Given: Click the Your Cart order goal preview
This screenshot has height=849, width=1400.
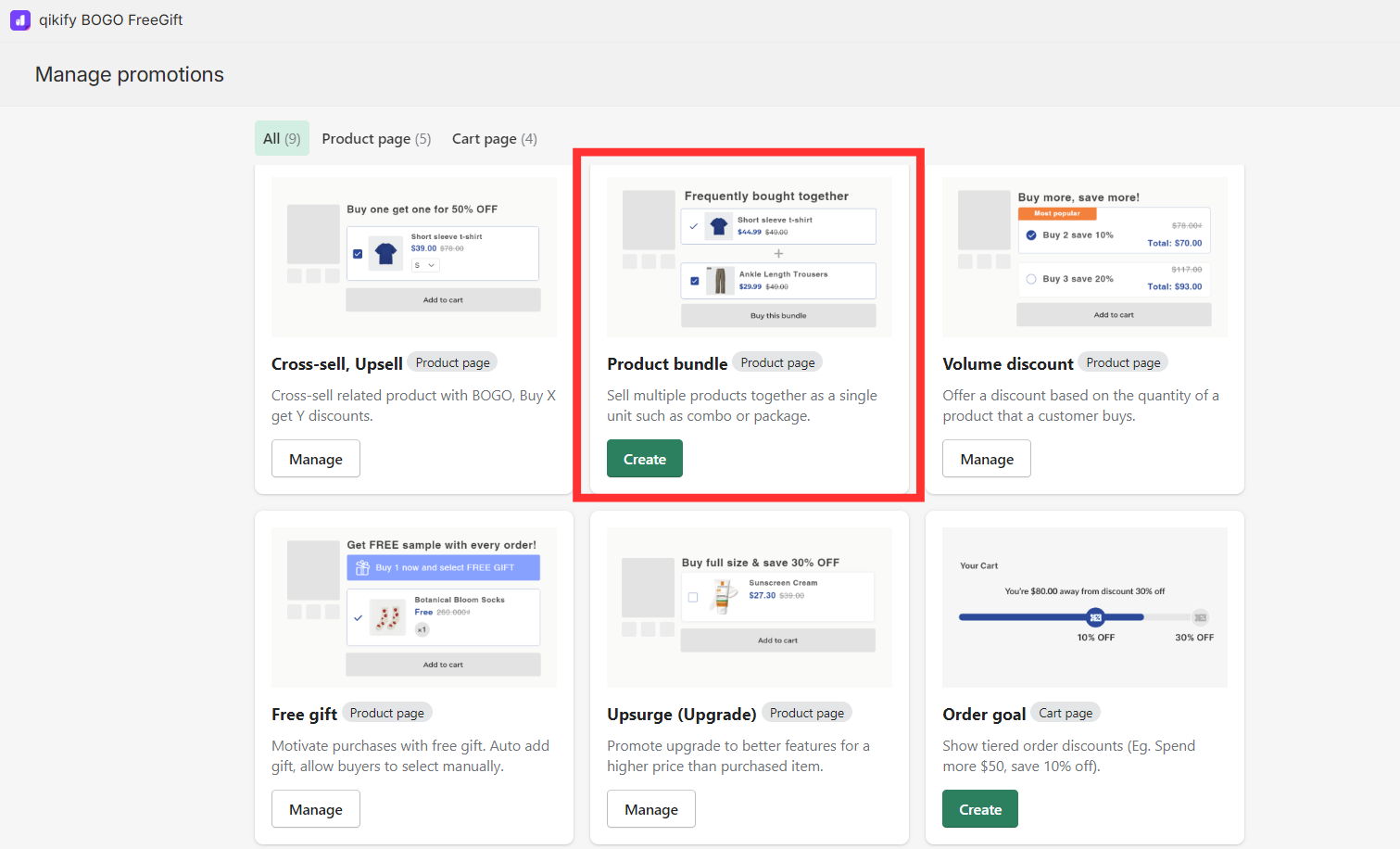Looking at the screenshot, I should click(x=1085, y=607).
